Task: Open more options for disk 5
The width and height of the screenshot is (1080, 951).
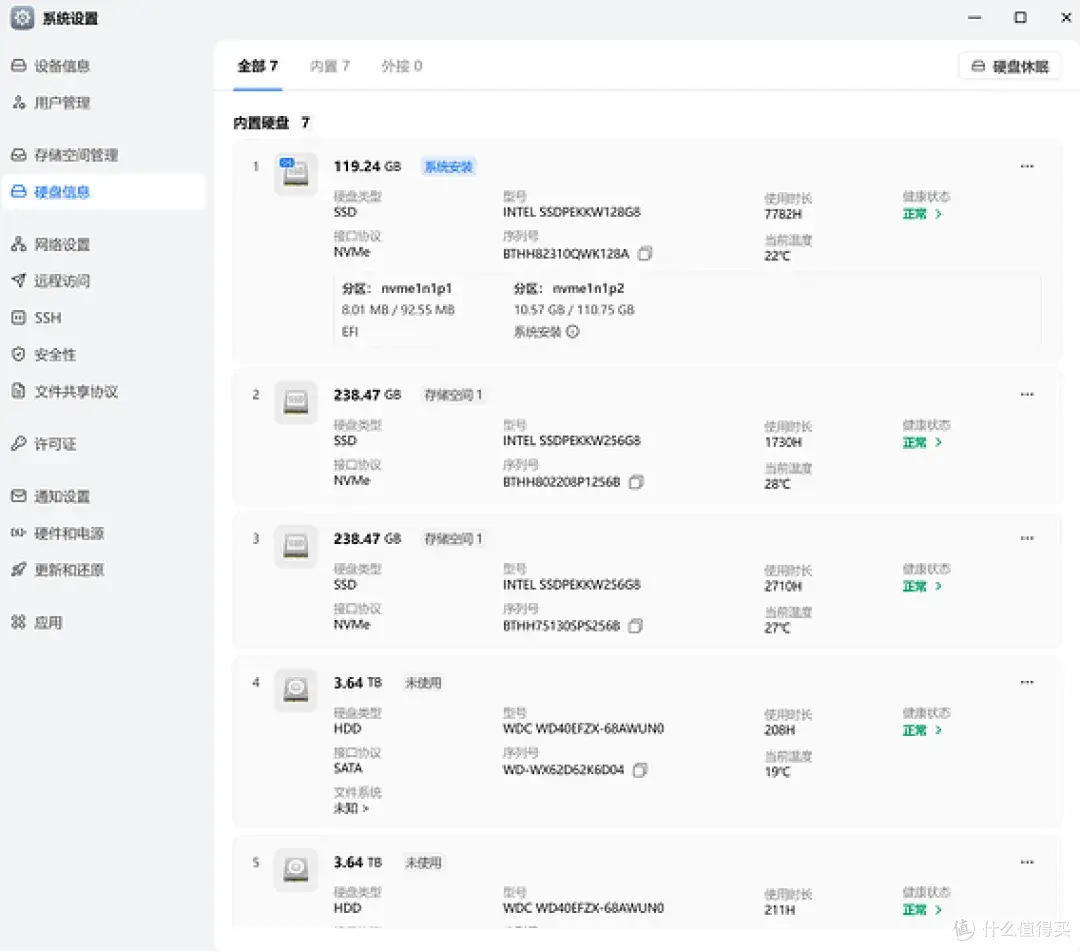Action: (x=1027, y=862)
